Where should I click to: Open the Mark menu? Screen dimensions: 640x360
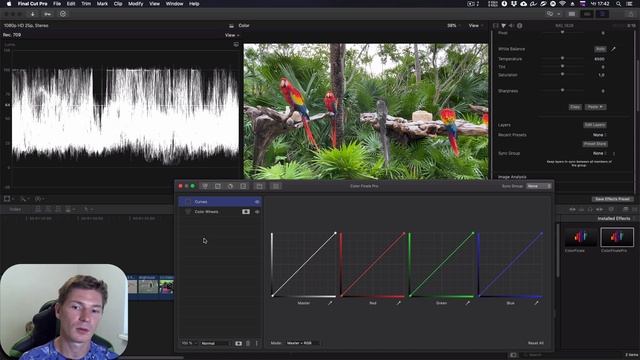pyautogui.click(x=102, y=4)
